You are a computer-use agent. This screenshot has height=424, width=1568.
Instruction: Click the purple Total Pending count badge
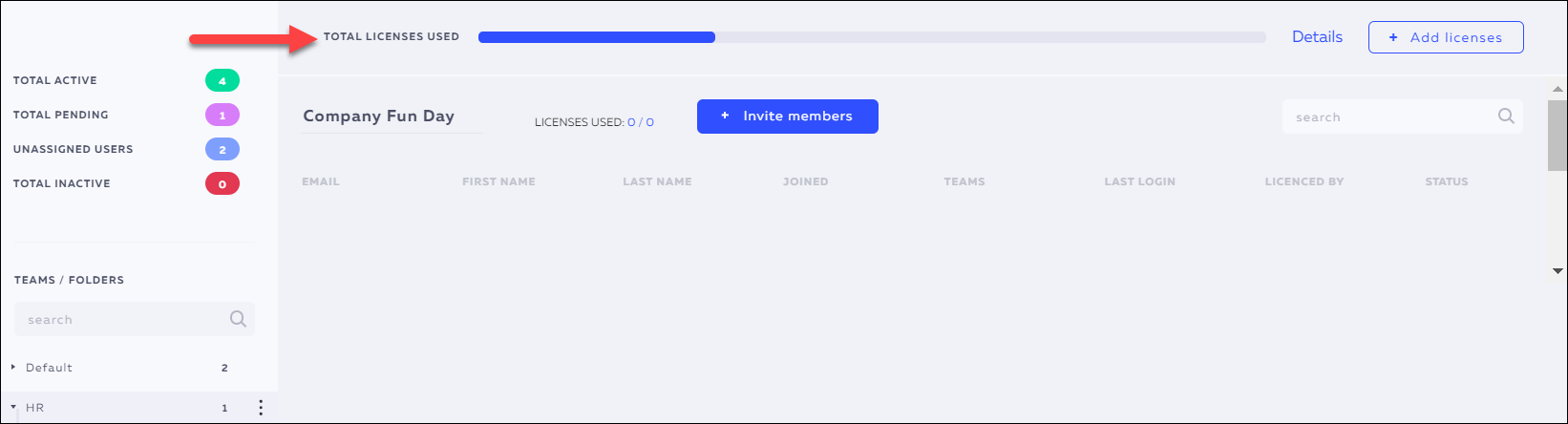[x=222, y=115]
